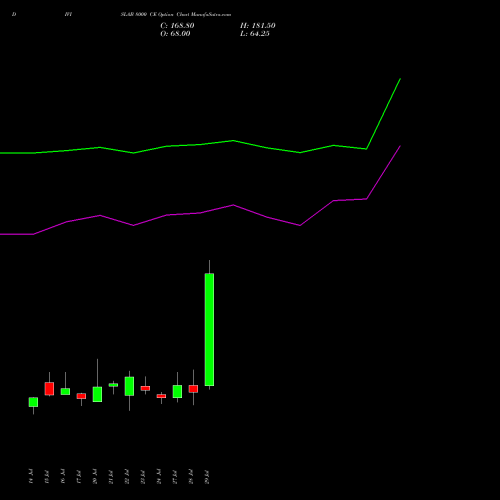Select the red candle for 15 Jul
The image size is (500, 500).
[49, 389]
